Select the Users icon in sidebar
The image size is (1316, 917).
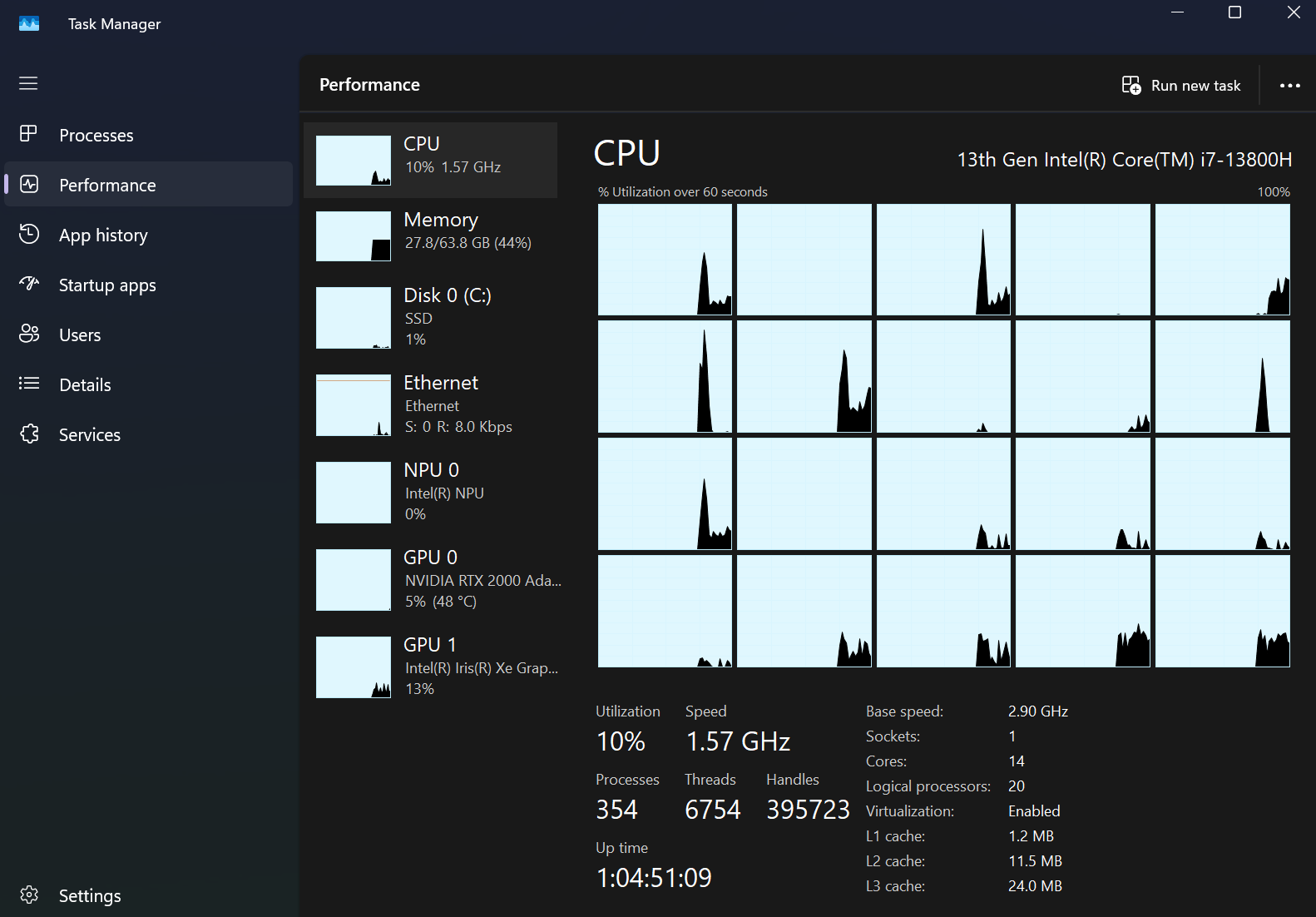(29, 334)
